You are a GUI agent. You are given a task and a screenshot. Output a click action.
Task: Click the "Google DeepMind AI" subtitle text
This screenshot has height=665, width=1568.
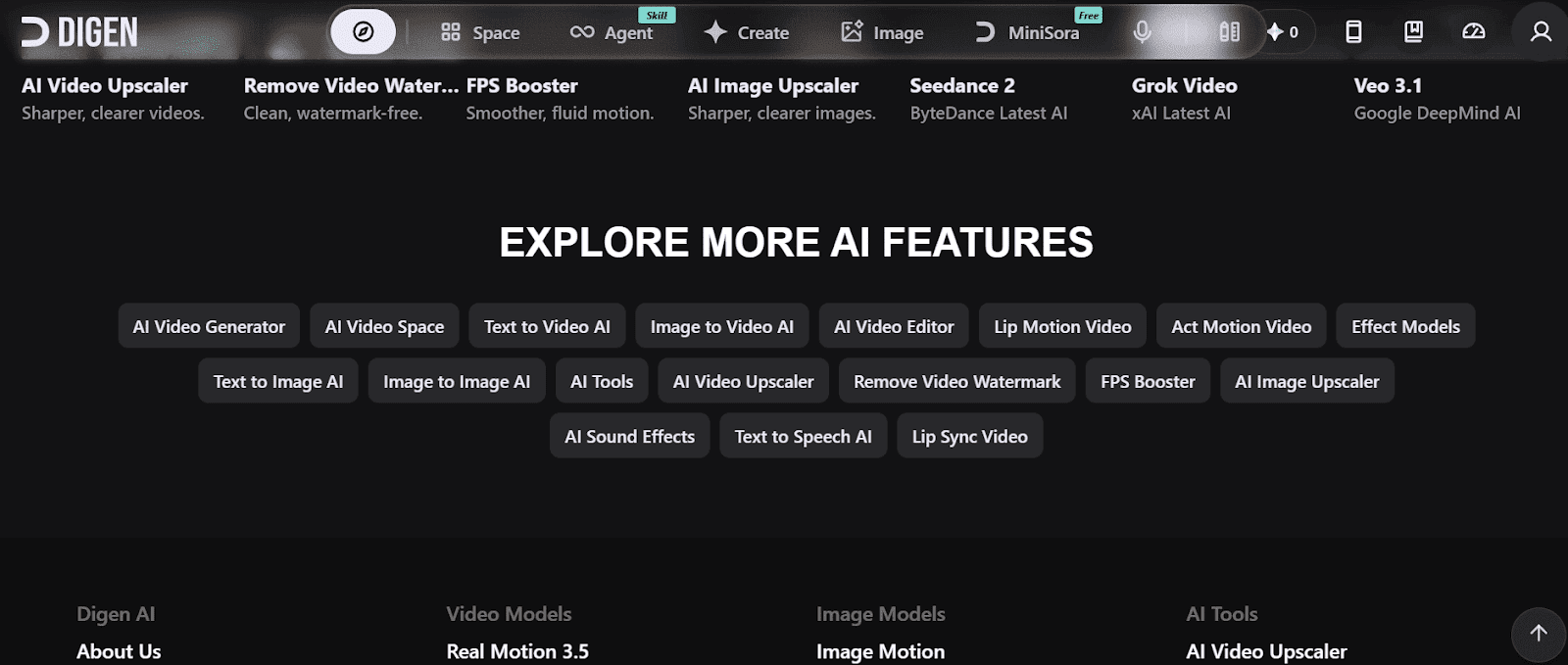click(1437, 113)
